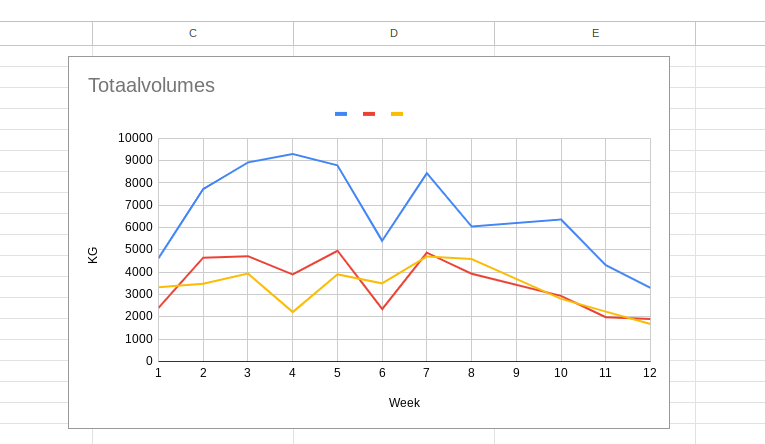Click week 6 label on horizontal axis

pos(382,373)
